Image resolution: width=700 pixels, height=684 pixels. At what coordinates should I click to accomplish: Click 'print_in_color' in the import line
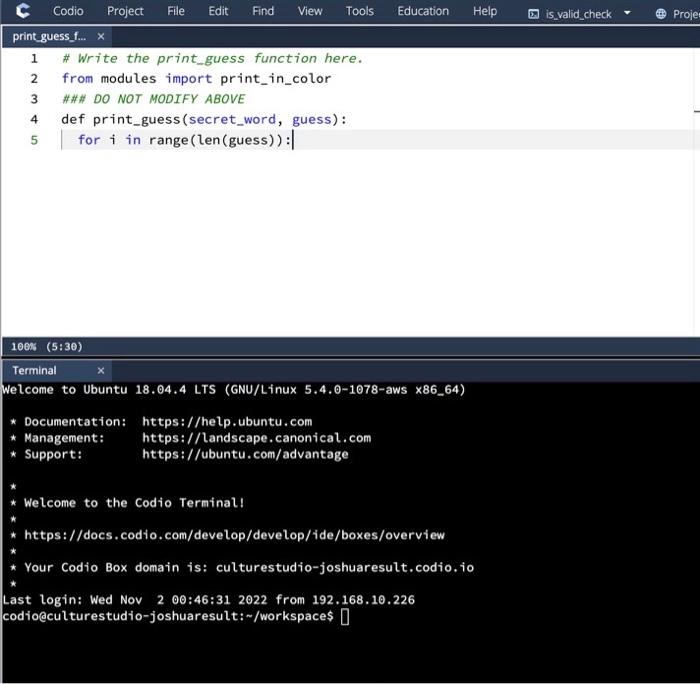click(275, 79)
